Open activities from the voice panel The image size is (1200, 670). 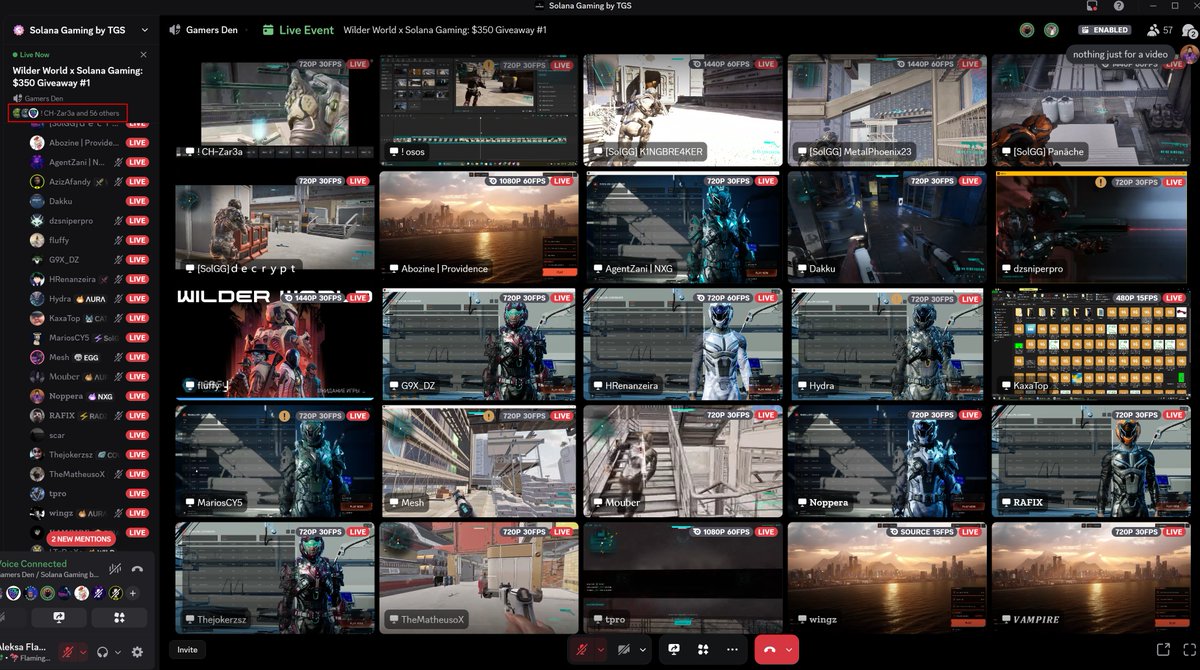coord(119,618)
